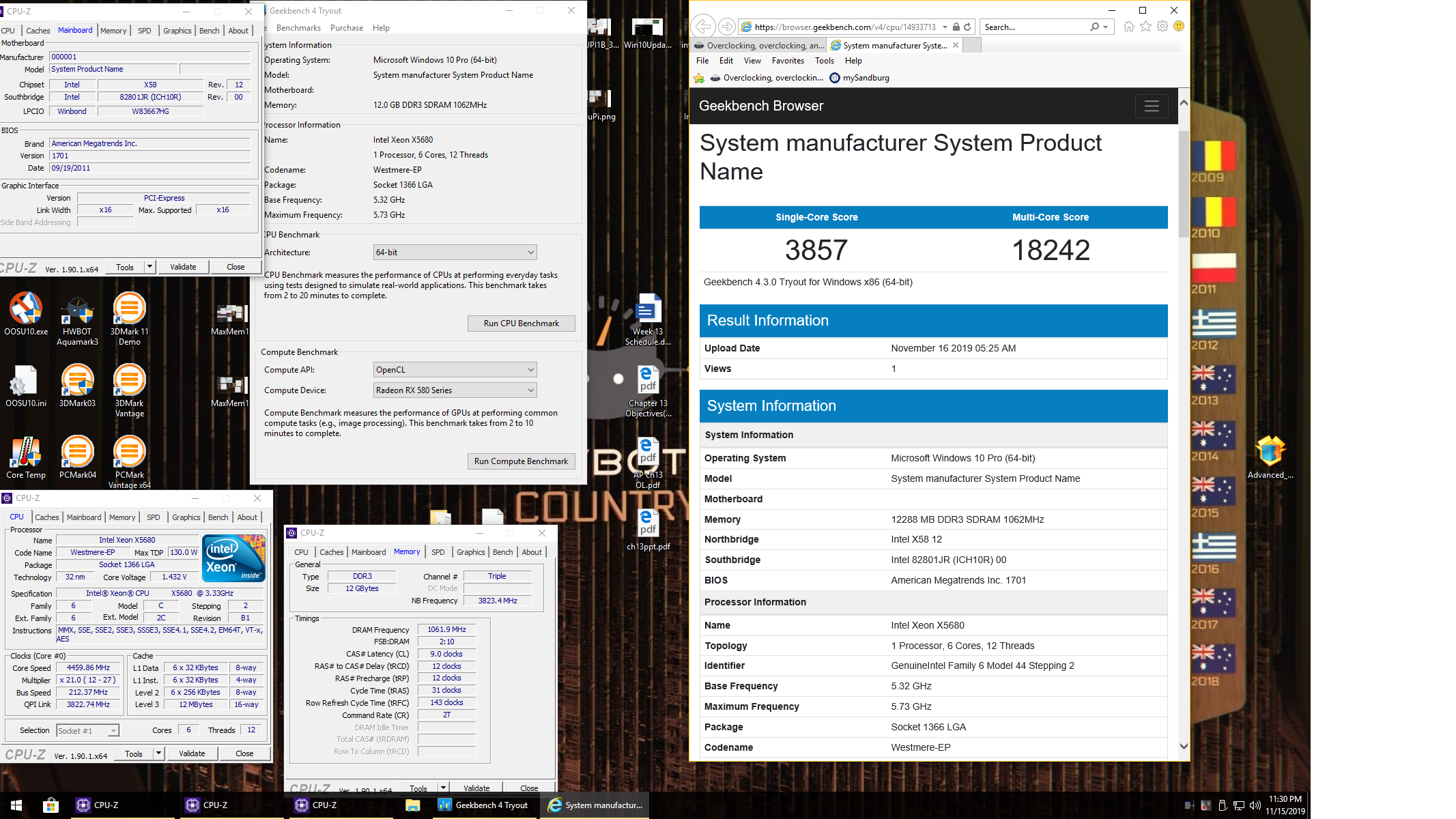Image resolution: width=1456 pixels, height=819 pixels.
Task: Open browser settings gear icon
Action: coord(1162,27)
